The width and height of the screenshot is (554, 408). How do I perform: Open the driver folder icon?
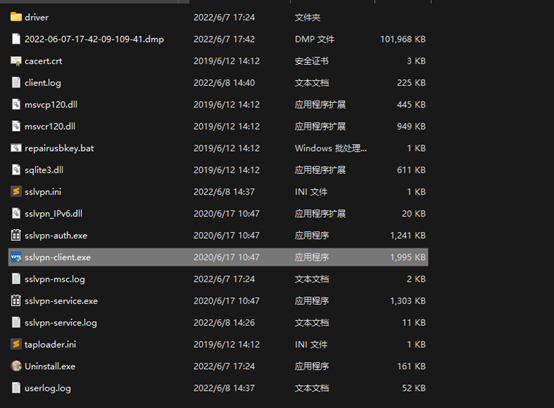coord(16,17)
